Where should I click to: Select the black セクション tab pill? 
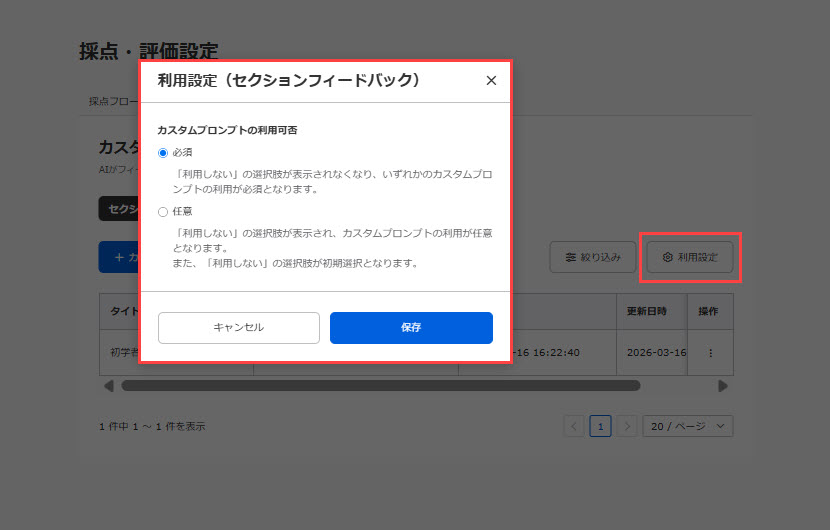pos(118,208)
